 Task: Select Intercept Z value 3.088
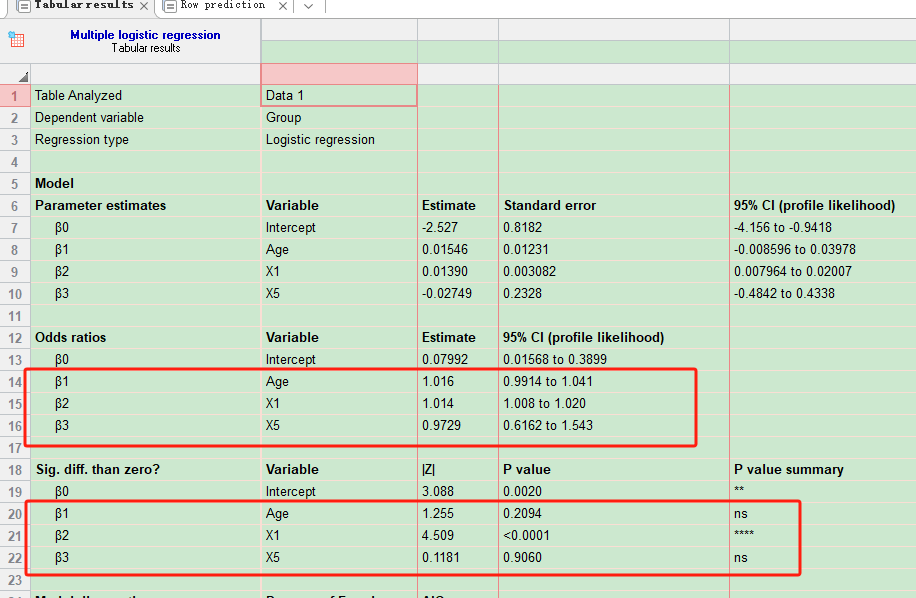point(458,492)
